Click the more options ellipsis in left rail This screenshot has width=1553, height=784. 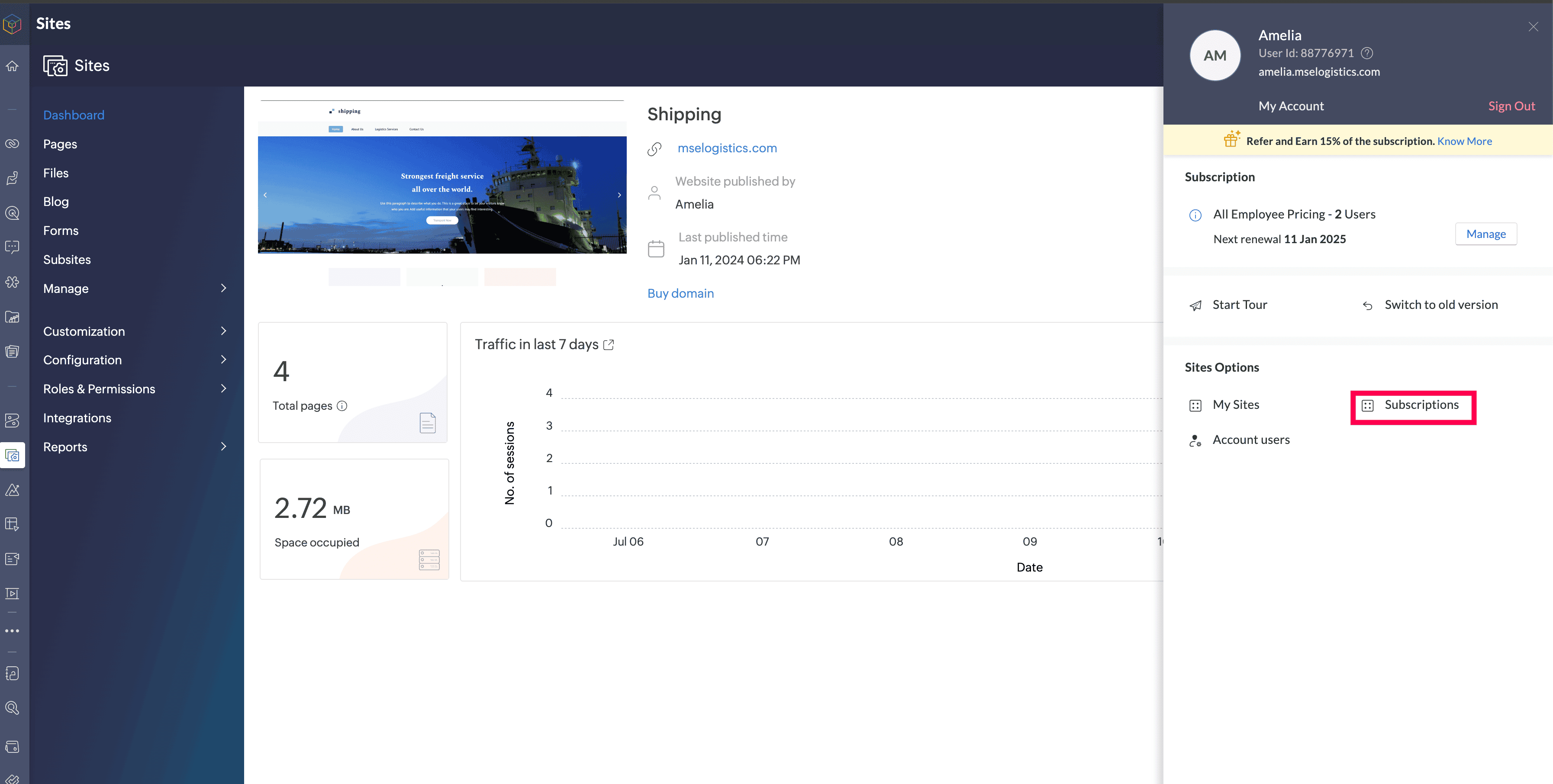[x=12, y=631]
